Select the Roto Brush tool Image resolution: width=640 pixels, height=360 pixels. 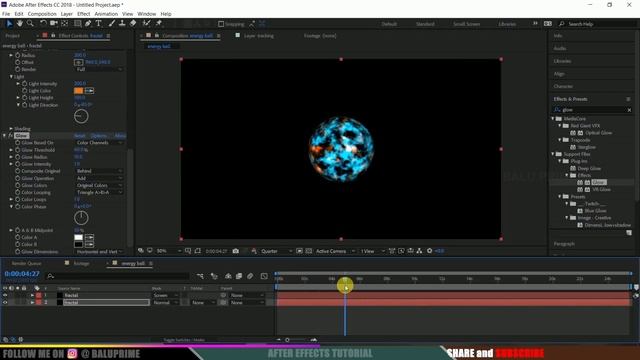point(147,24)
